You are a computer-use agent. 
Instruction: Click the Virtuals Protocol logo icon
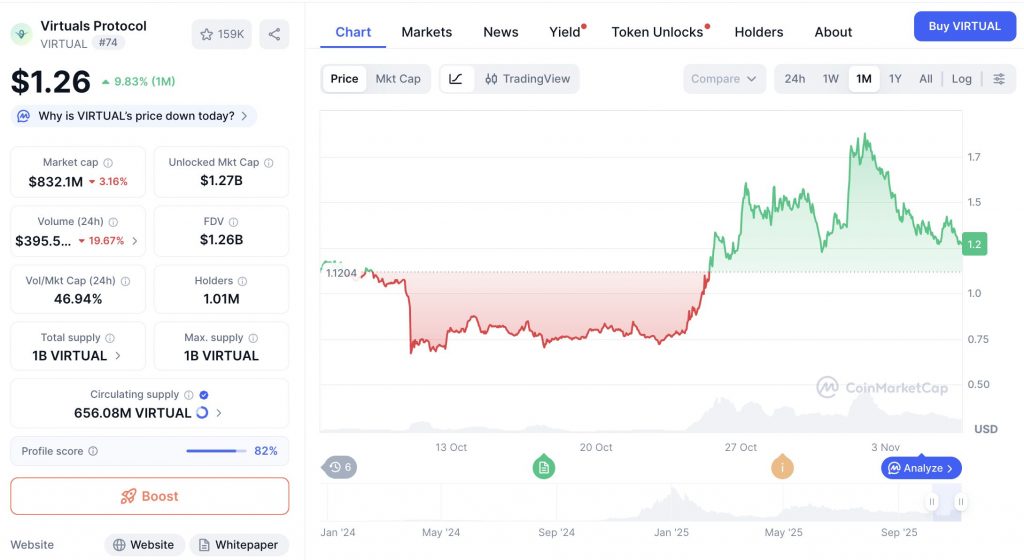click(22, 34)
